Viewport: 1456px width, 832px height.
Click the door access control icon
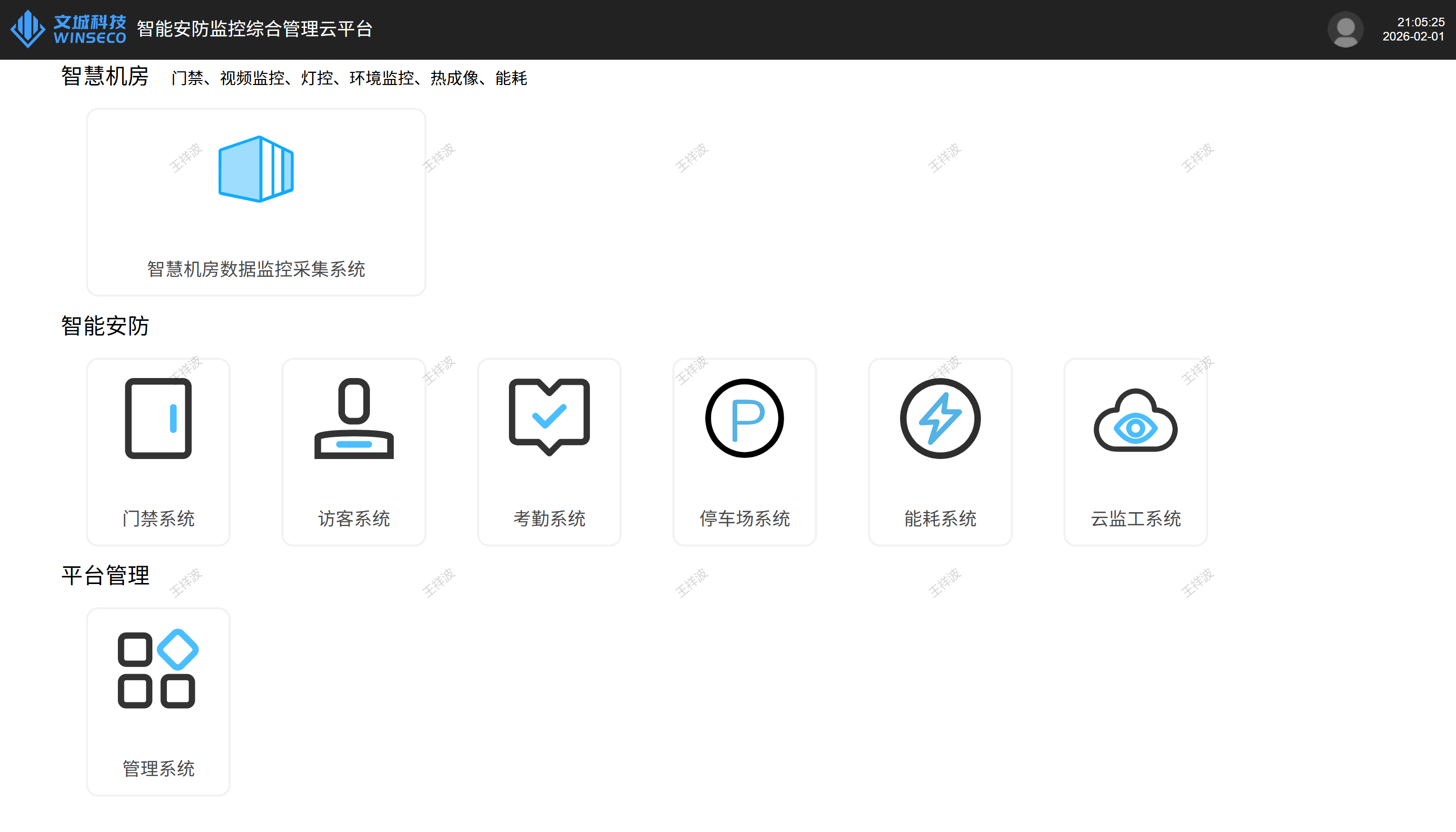tap(158, 419)
